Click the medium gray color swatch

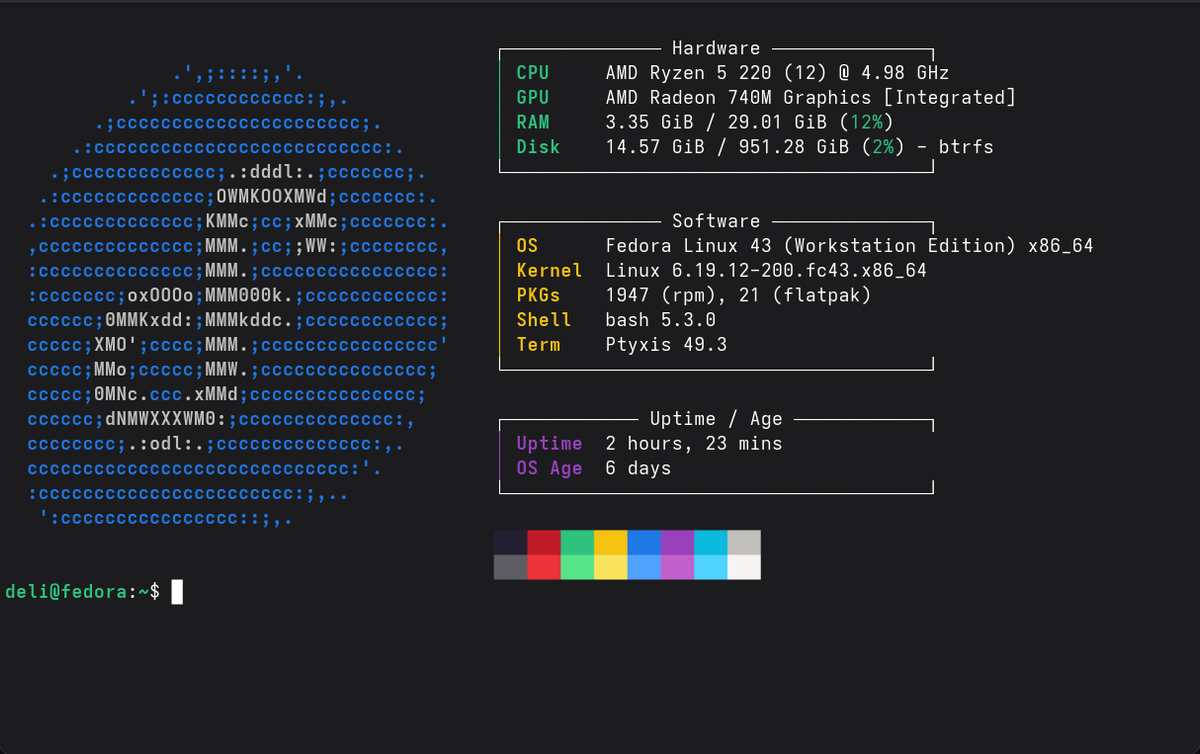[511, 567]
